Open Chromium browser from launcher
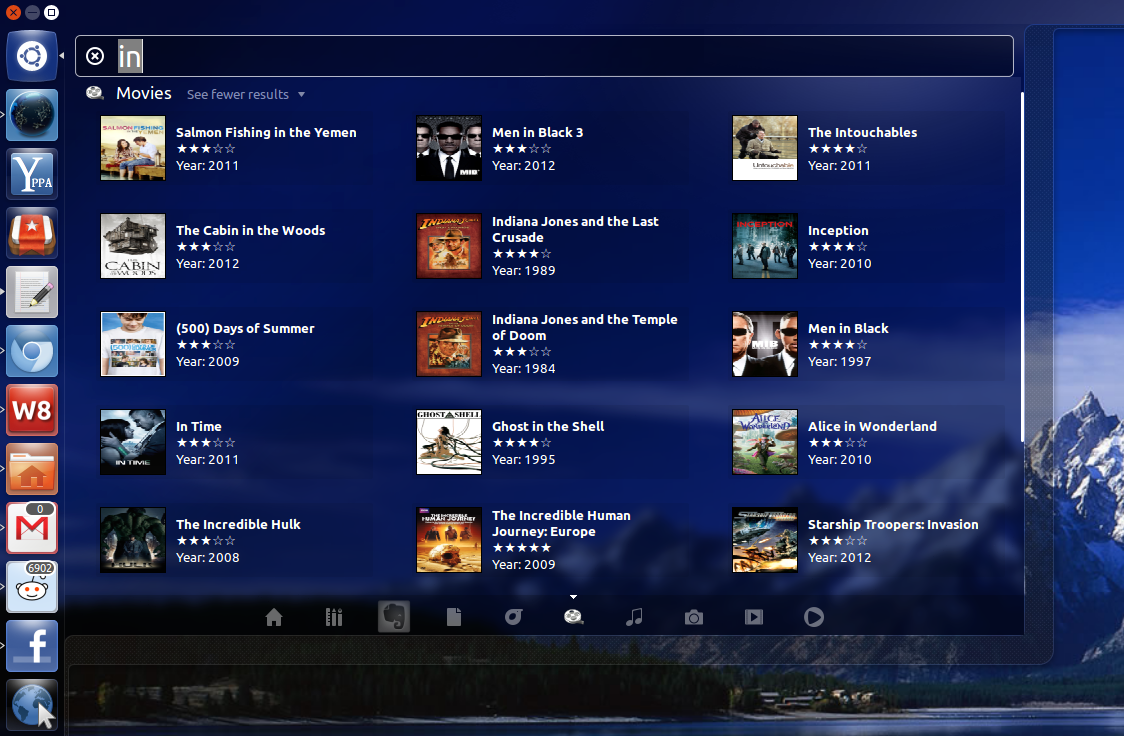This screenshot has width=1124, height=736. [32, 351]
